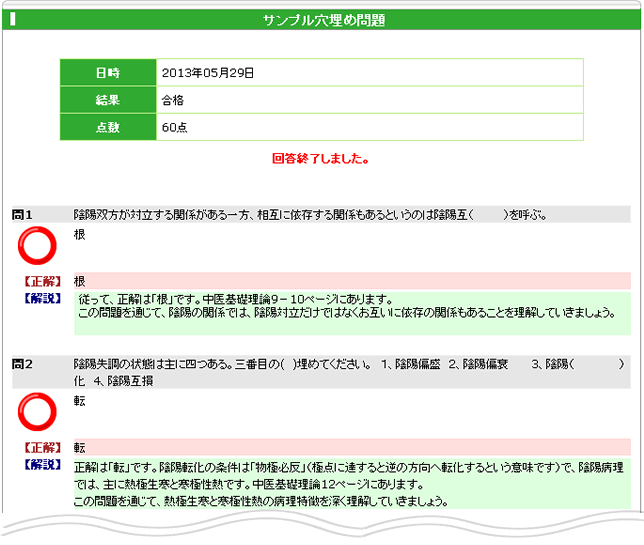Viewport: 644px width, 545px height.
Task: Click the 問1 explanation mentioning 中医基礎理論9-10ページ
Action: 352,313
